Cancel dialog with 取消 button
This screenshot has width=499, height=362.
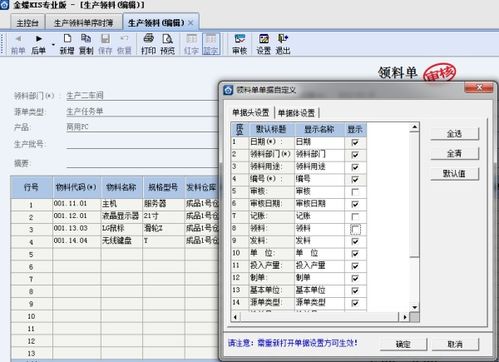coord(455,344)
